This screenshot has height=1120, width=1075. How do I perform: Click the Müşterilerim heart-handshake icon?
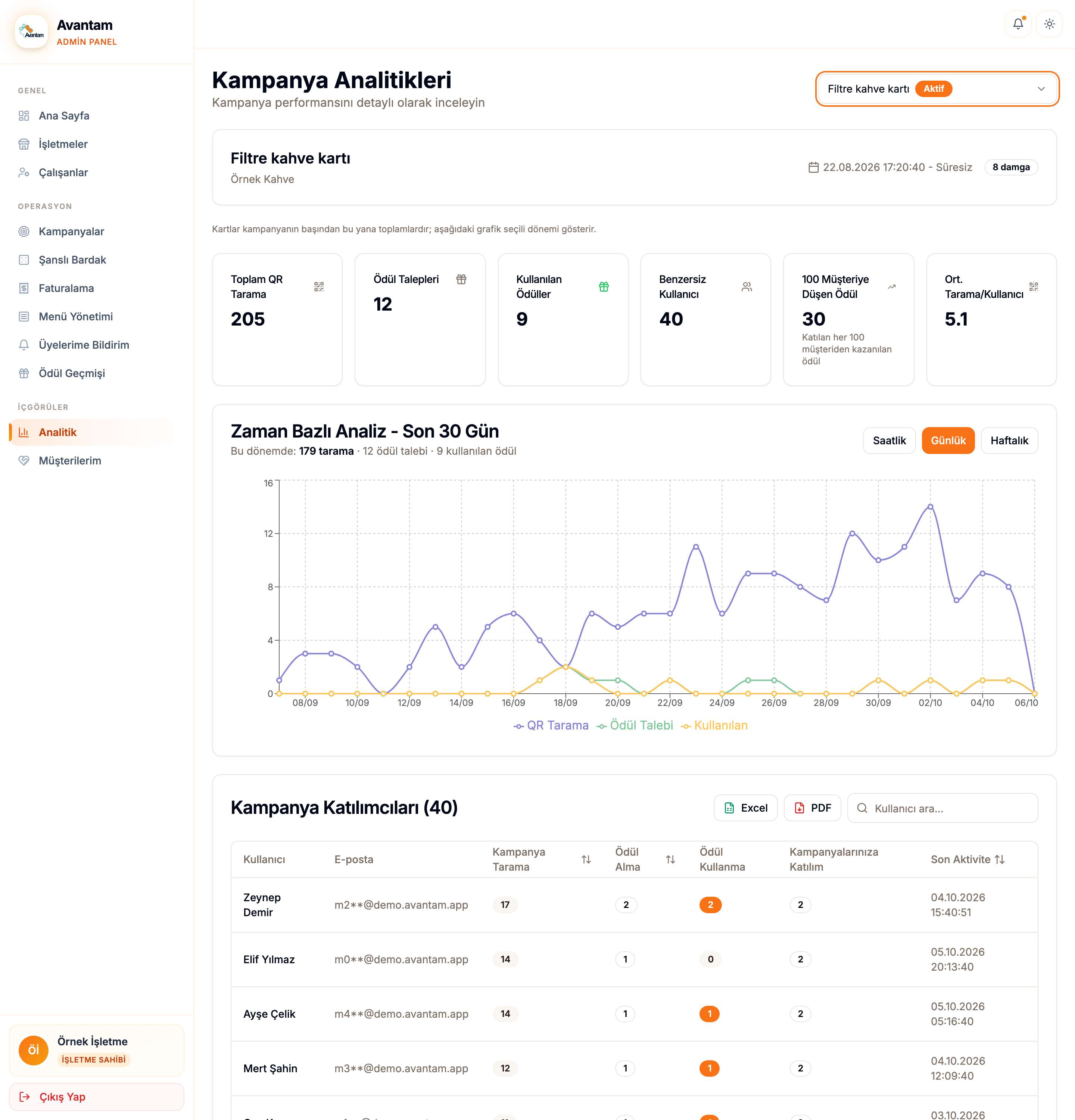[x=24, y=461]
